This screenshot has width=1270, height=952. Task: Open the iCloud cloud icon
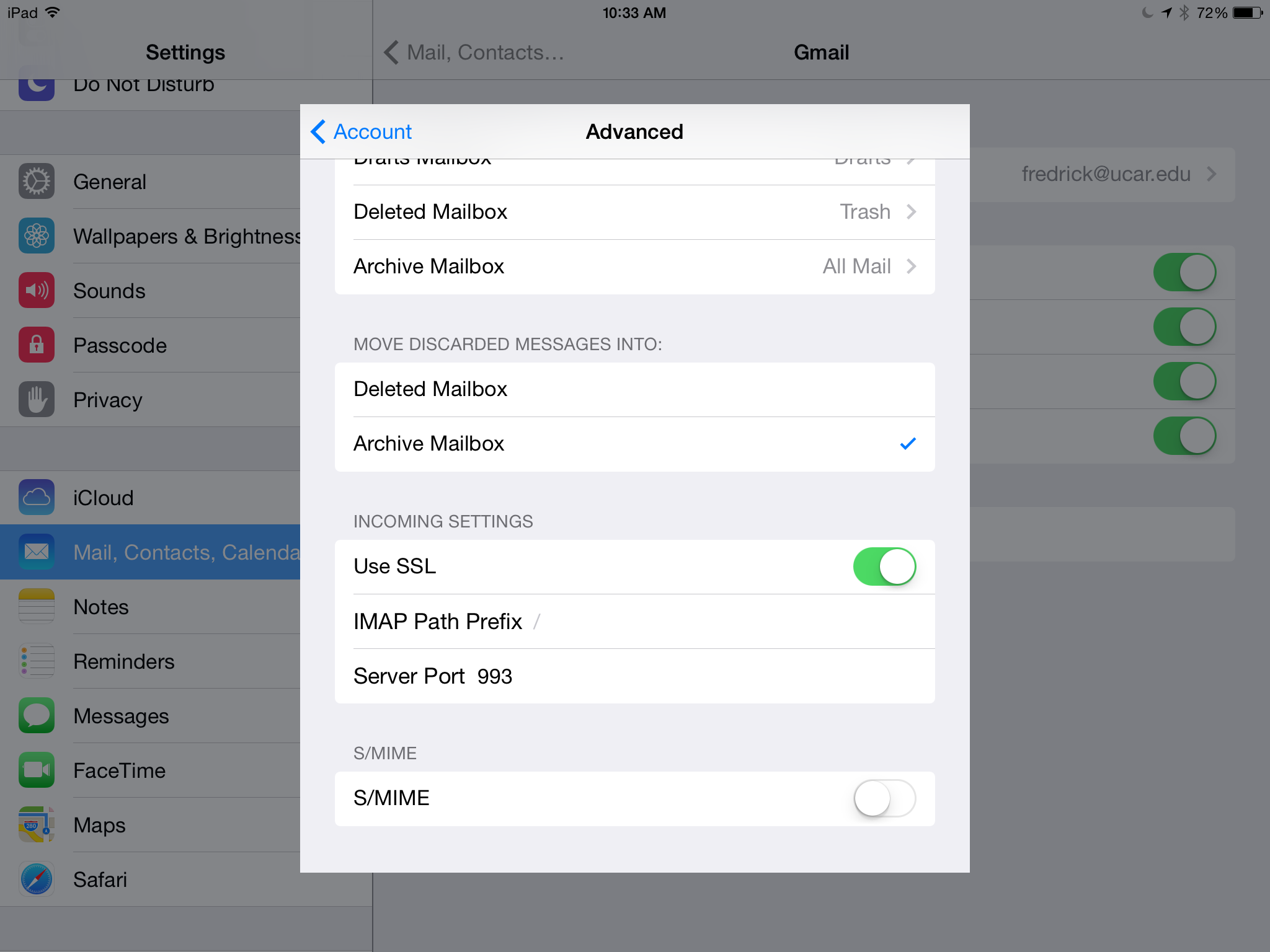pos(37,498)
